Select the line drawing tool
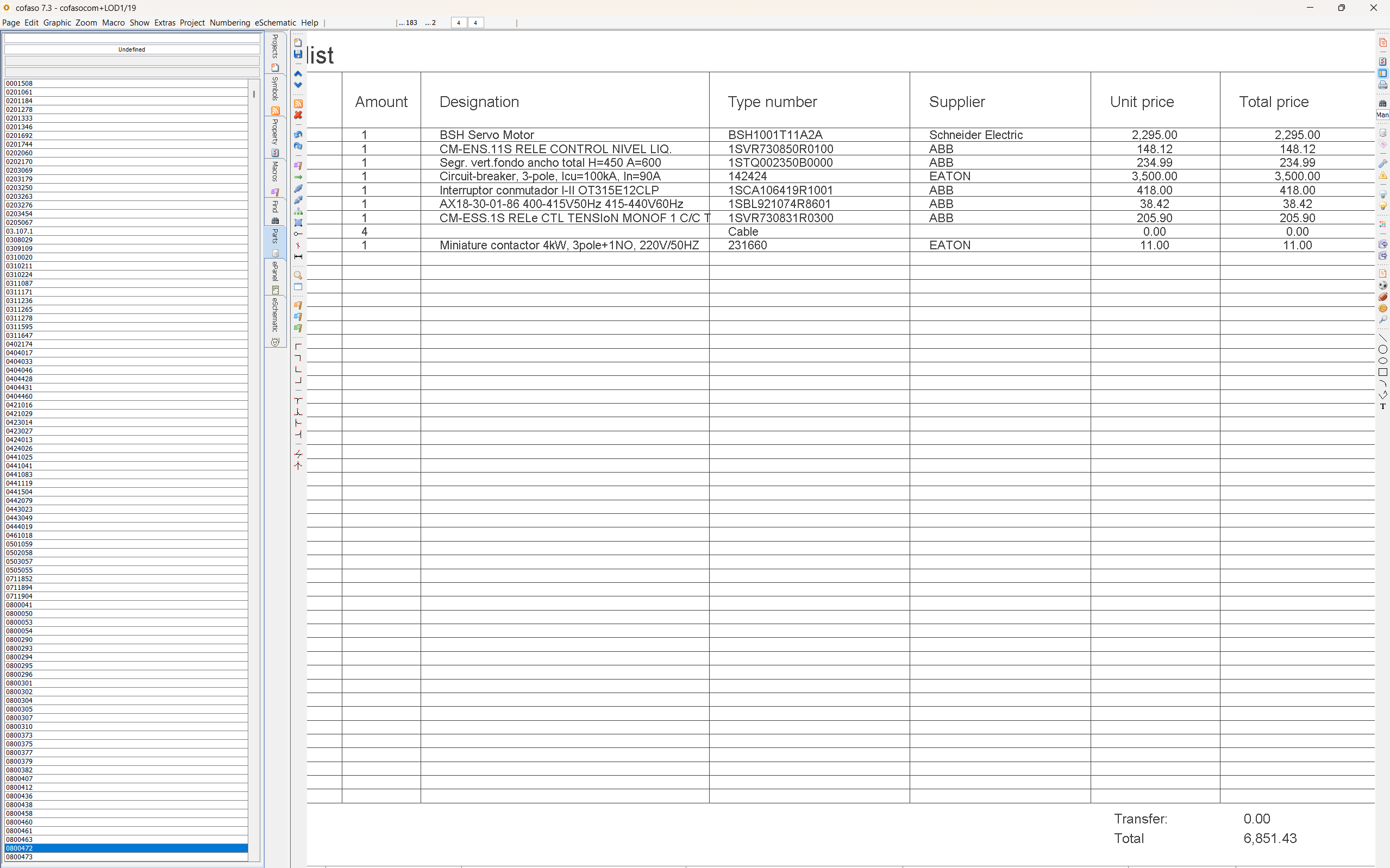This screenshot has width=1390, height=868. click(1382, 338)
